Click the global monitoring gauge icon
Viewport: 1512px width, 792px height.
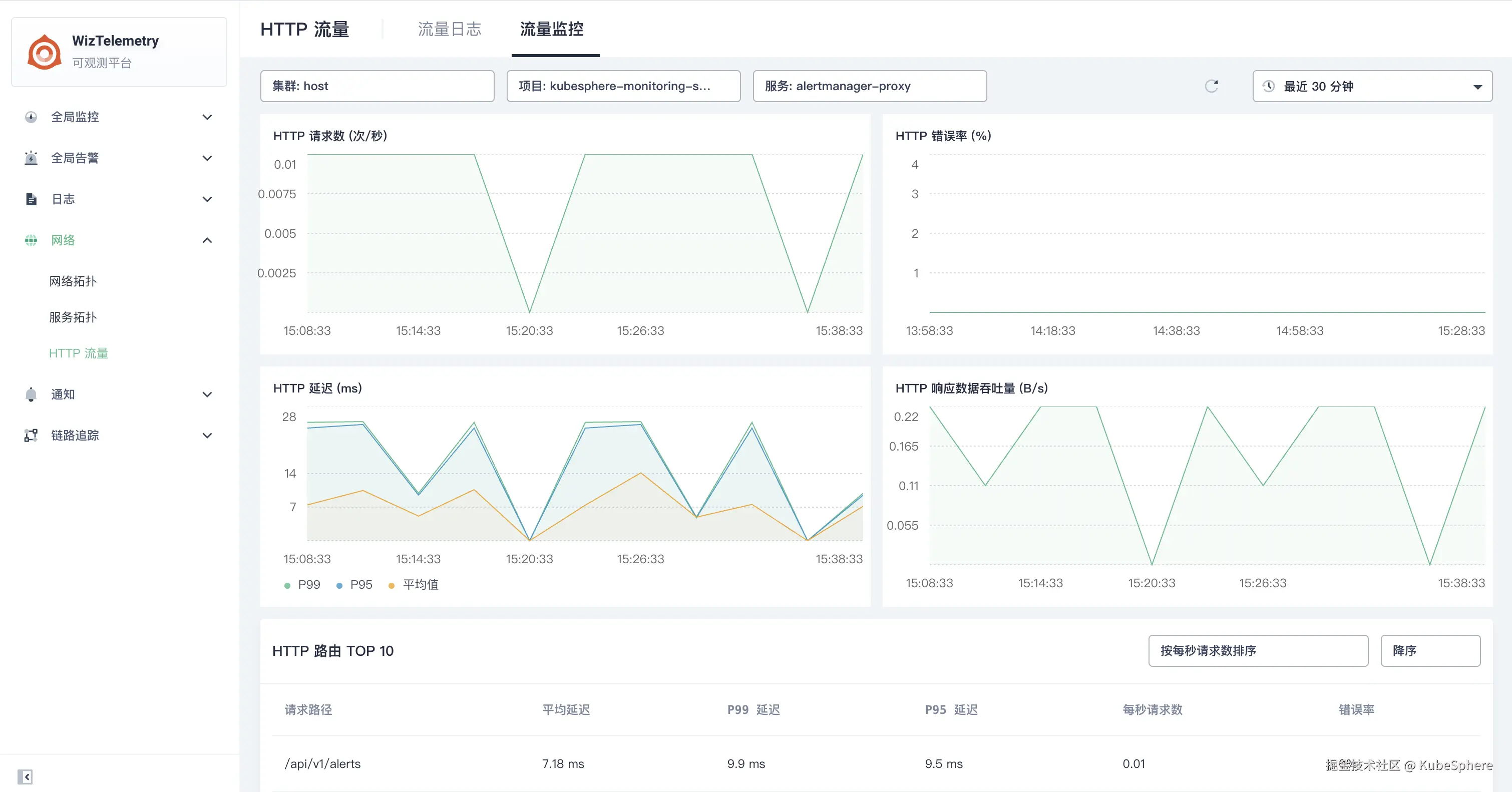(31, 117)
